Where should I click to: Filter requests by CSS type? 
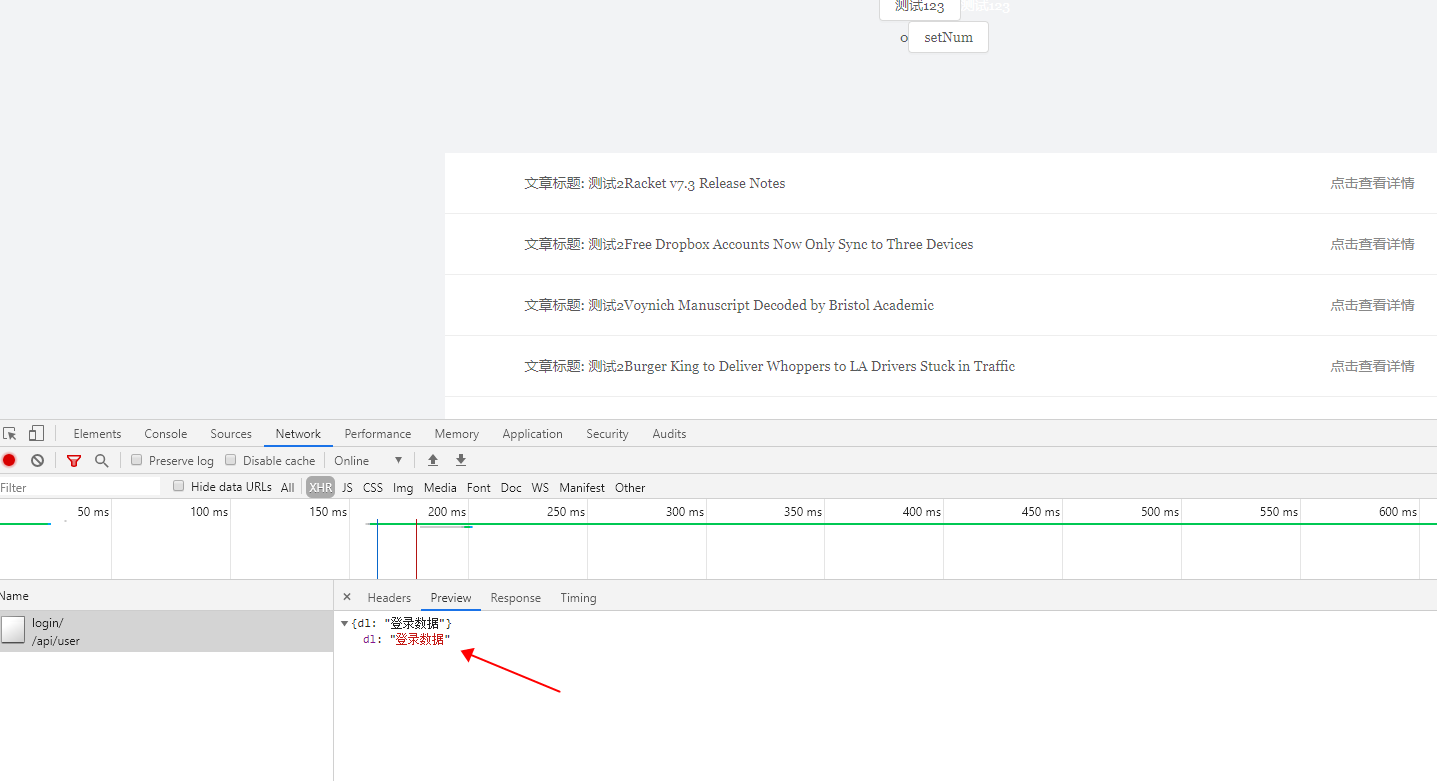372,487
